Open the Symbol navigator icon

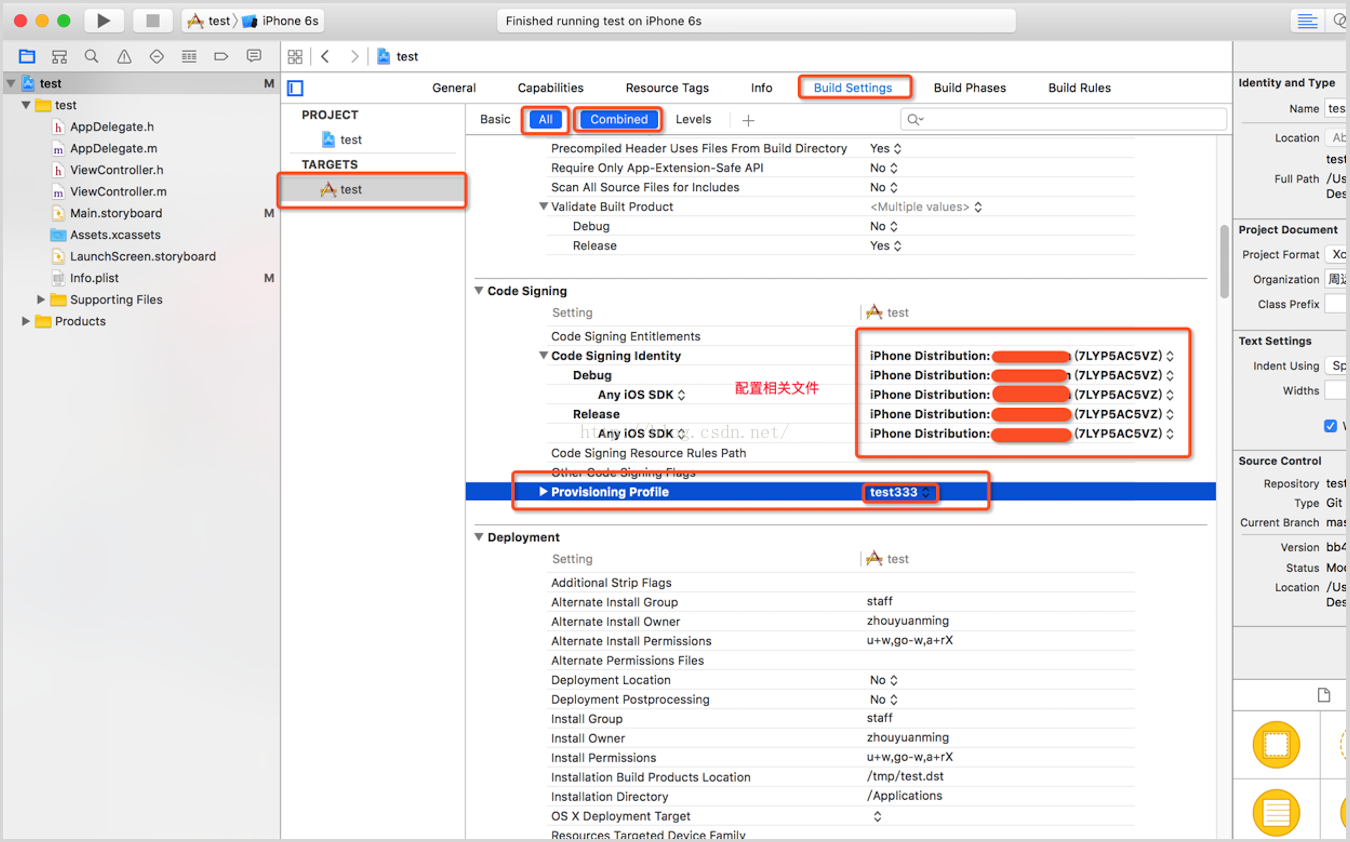point(59,56)
